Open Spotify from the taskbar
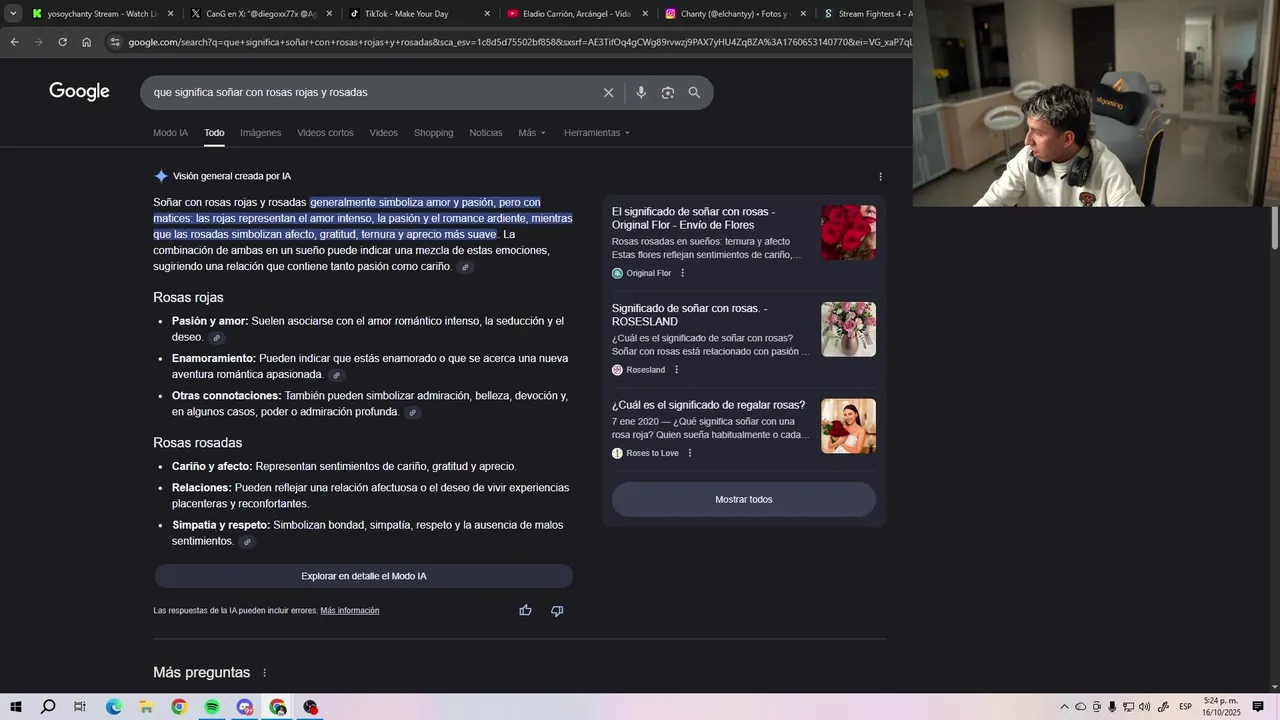 (x=212, y=707)
